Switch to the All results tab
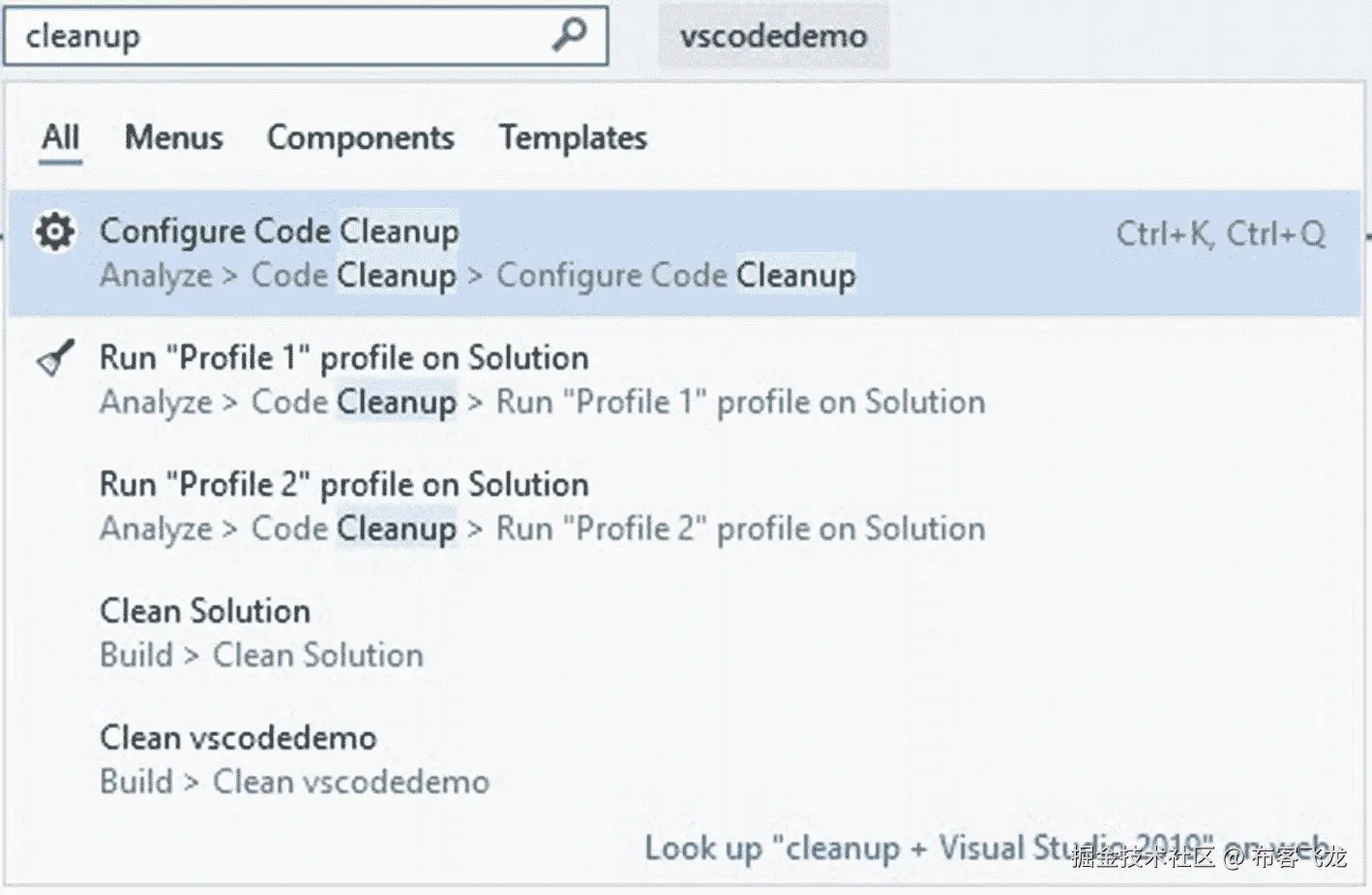The image size is (1372, 895). point(60,137)
